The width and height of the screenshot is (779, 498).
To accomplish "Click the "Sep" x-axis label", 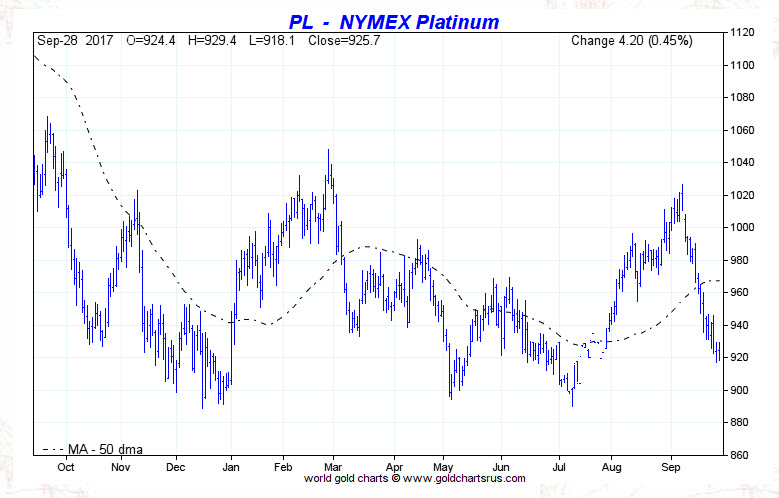I will point(671,467).
